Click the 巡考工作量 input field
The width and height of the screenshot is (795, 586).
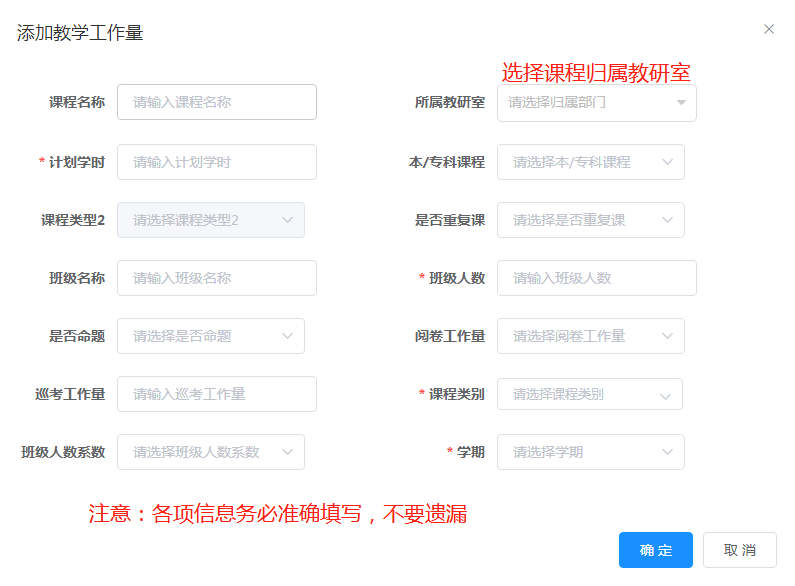point(217,394)
